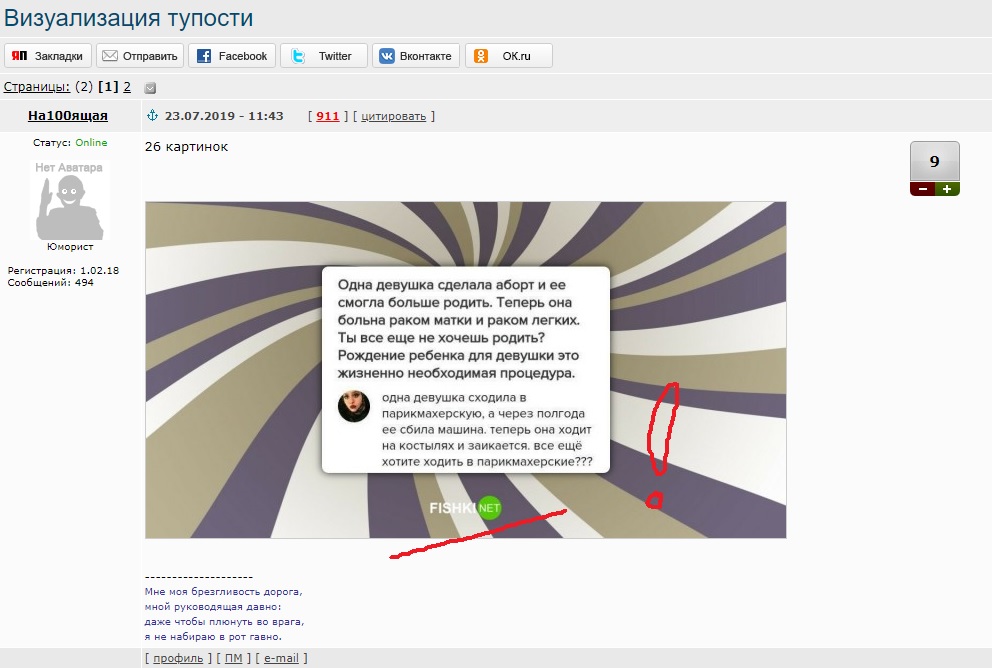This screenshot has height=668, width=994.
Task: Click the Отправить email share button
Action: point(140,56)
